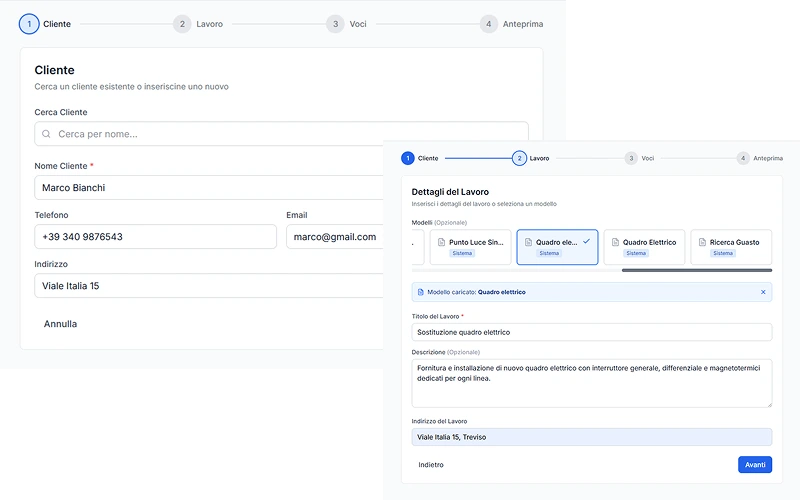Select the Quadro Elettrico template without checkmark

pos(644,247)
